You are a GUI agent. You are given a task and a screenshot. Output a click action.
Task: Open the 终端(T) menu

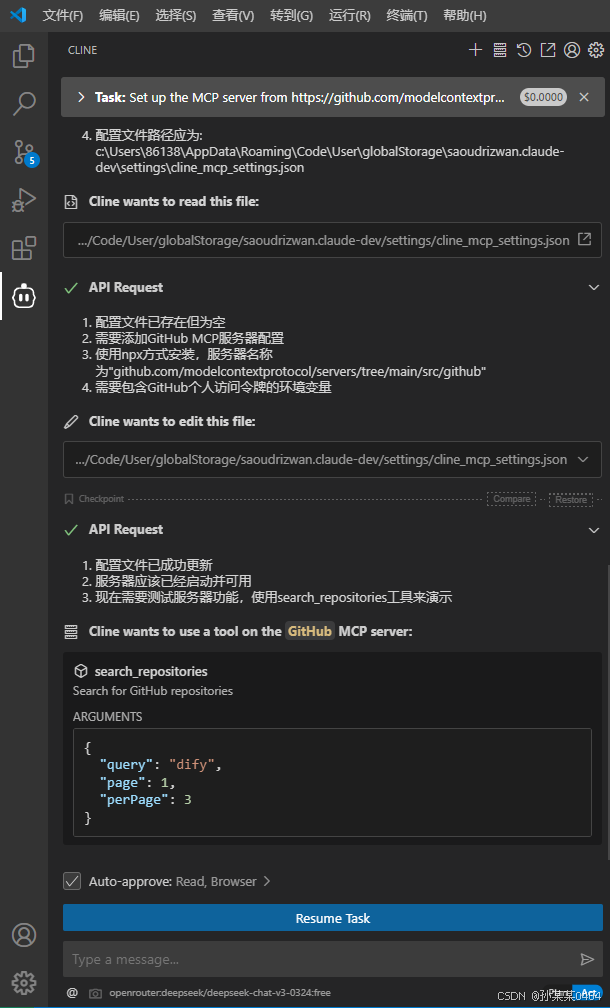coord(407,16)
